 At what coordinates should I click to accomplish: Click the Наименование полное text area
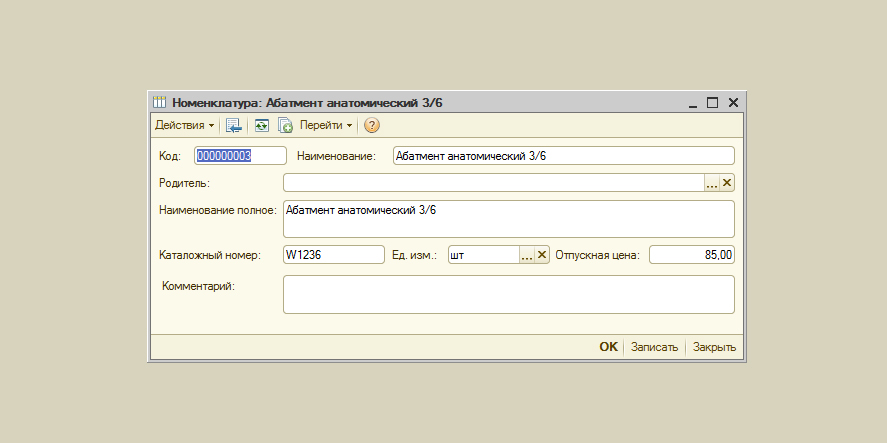[508, 219]
